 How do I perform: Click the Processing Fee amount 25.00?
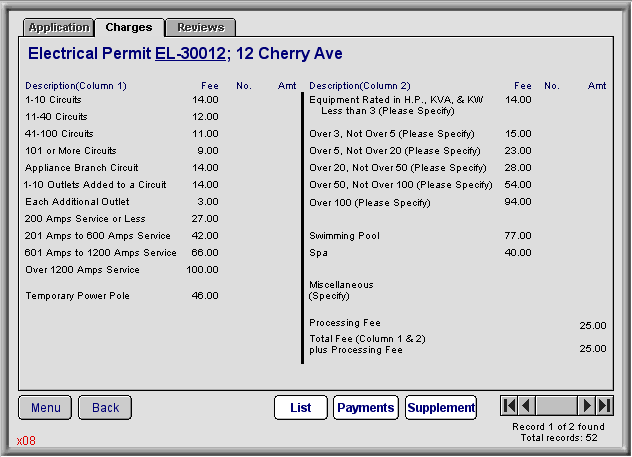(593, 325)
